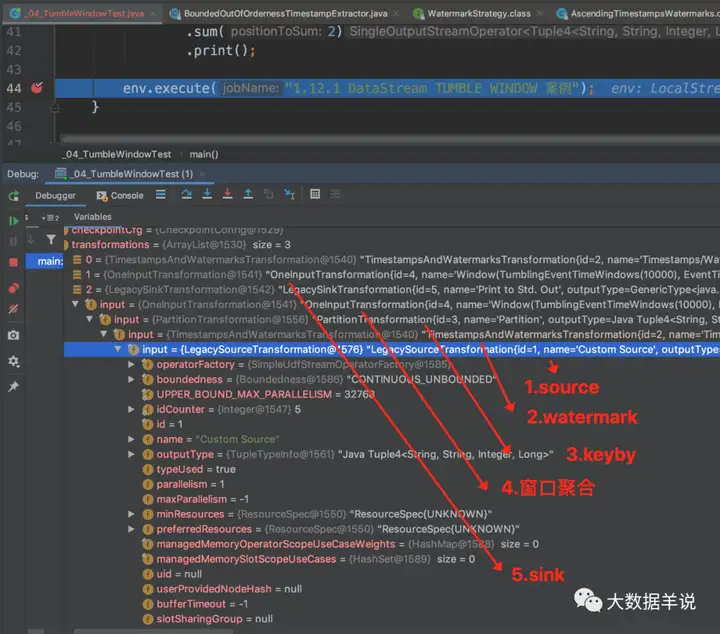This screenshot has height=634, width=720.
Task: Switch to the Debugger tab
Action: coord(55,196)
